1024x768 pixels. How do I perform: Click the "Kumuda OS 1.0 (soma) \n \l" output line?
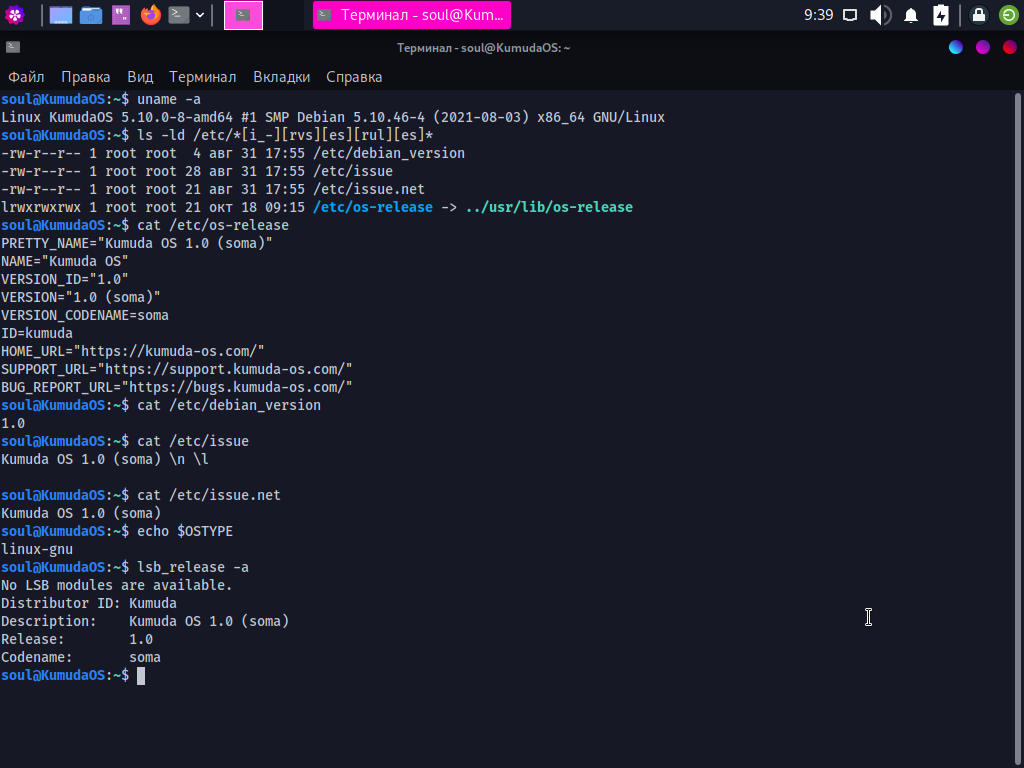pyautogui.click(x=105, y=460)
